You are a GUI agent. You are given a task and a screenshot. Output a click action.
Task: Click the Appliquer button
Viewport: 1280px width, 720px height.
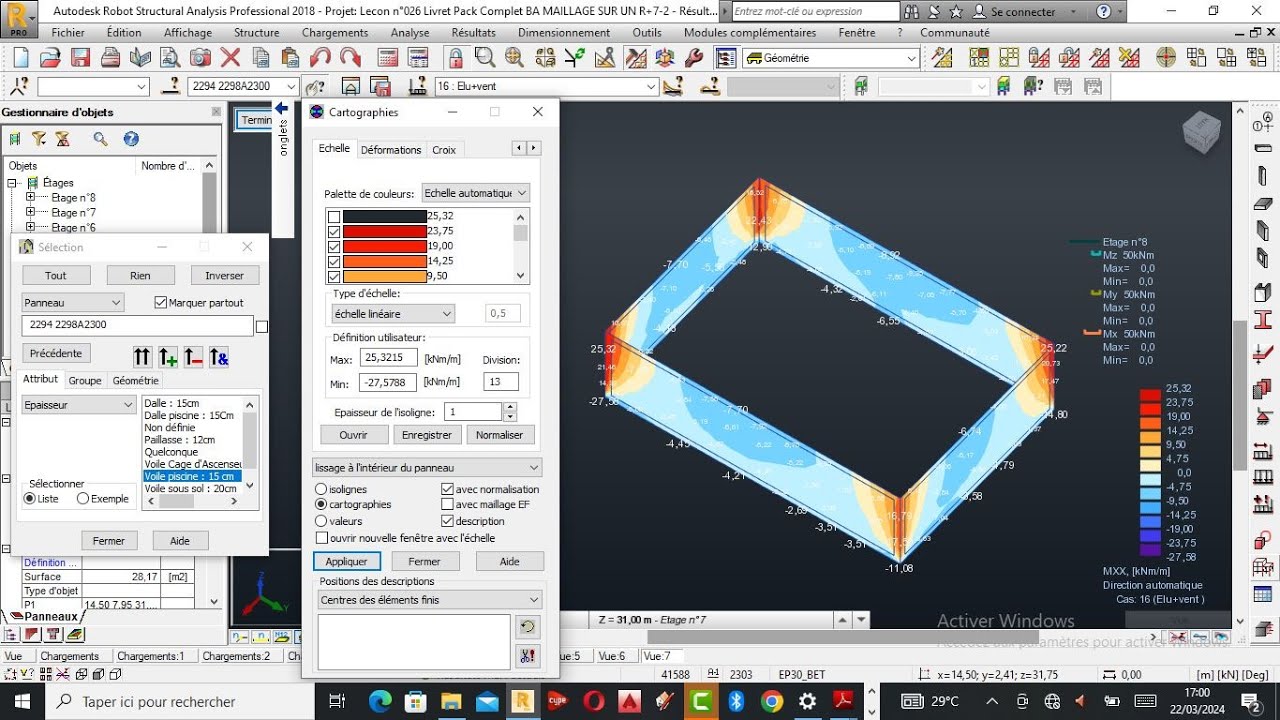point(347,562)
